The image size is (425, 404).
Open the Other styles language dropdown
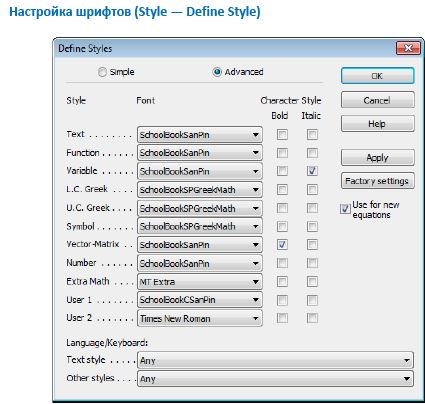click(x=275, y=379)
